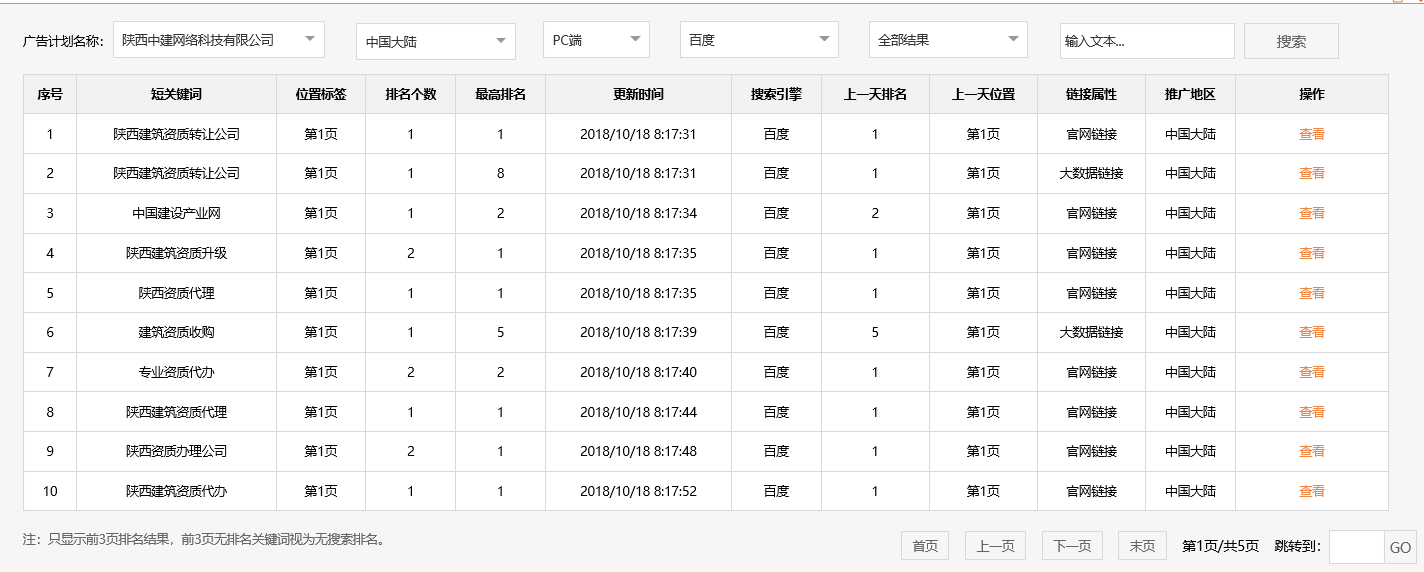This screenshot has width=1424, height=572.
Task: Select keyword 中国建设产业网 cell
Action: pos(176,213)
